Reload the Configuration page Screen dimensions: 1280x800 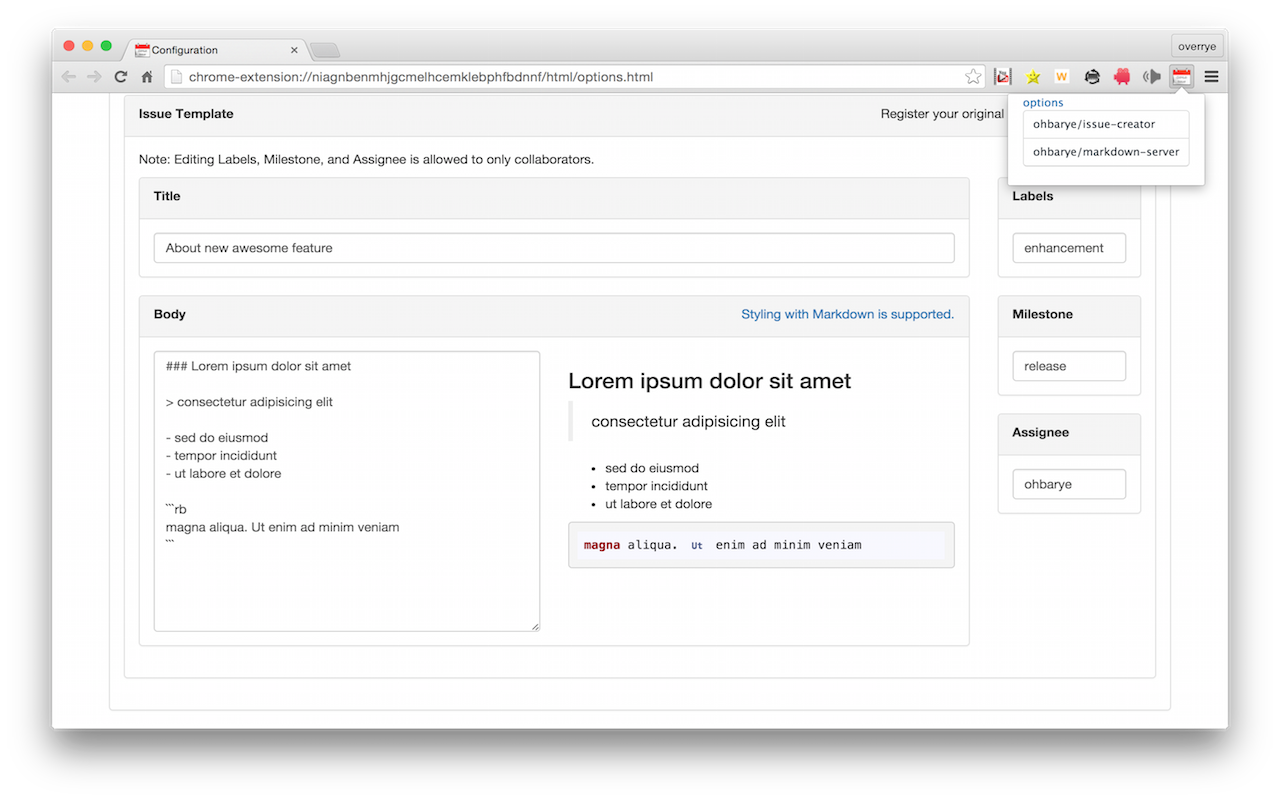pyautogui.click(x=121, y=77)
